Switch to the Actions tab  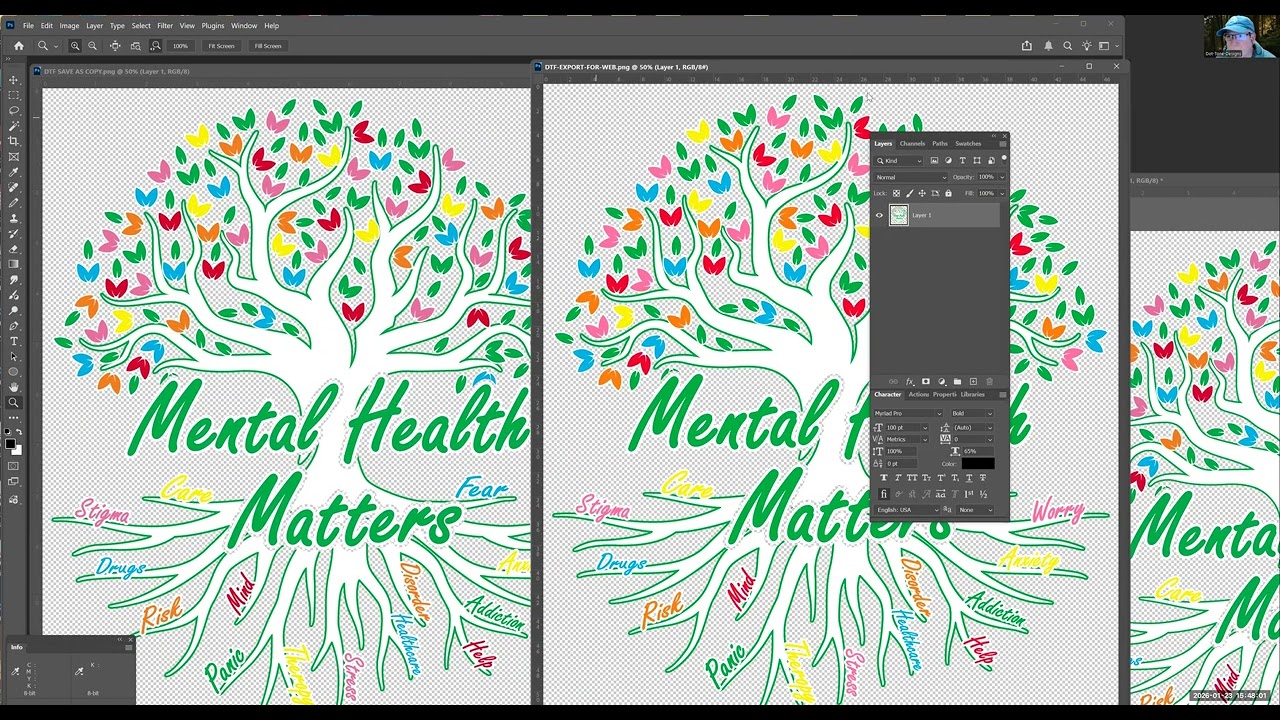coord(918,395)
